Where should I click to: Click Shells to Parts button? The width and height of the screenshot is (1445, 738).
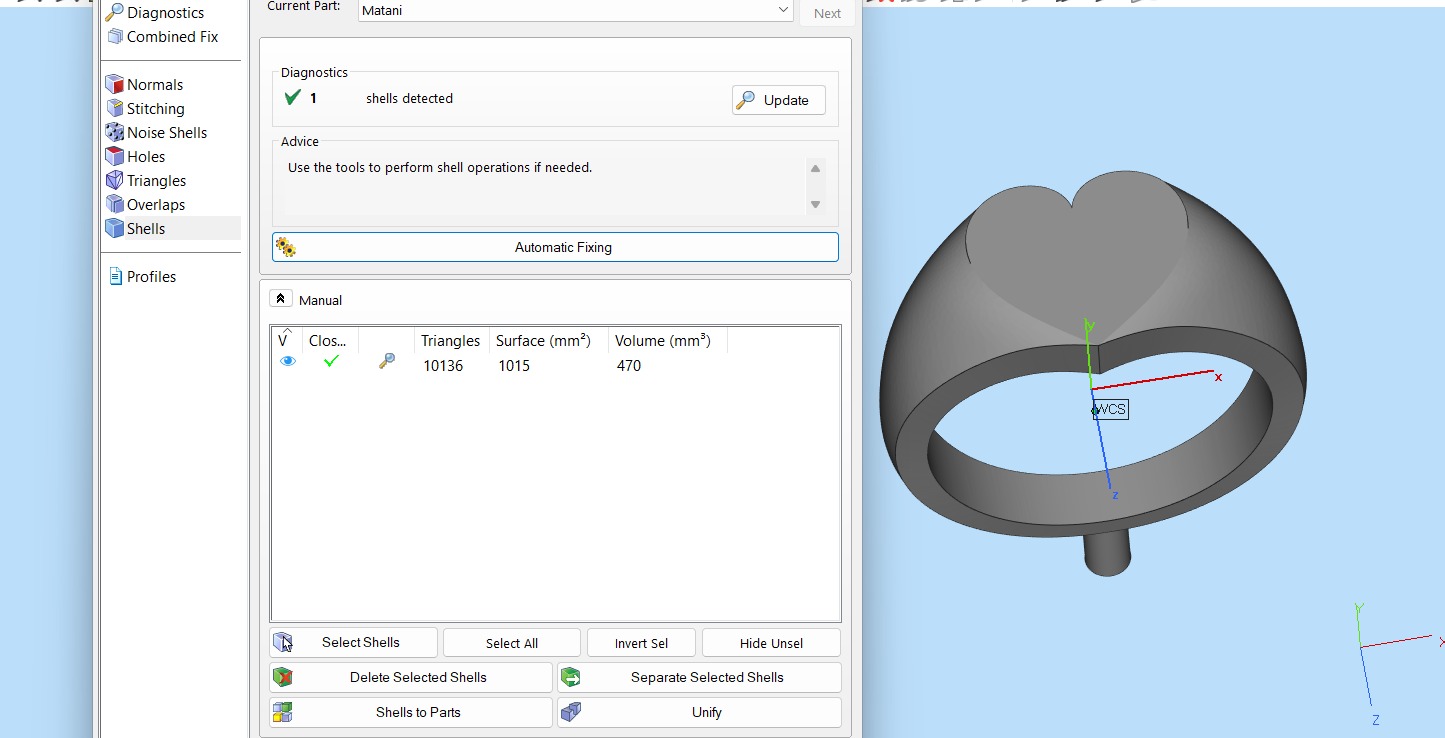point(411,712)
